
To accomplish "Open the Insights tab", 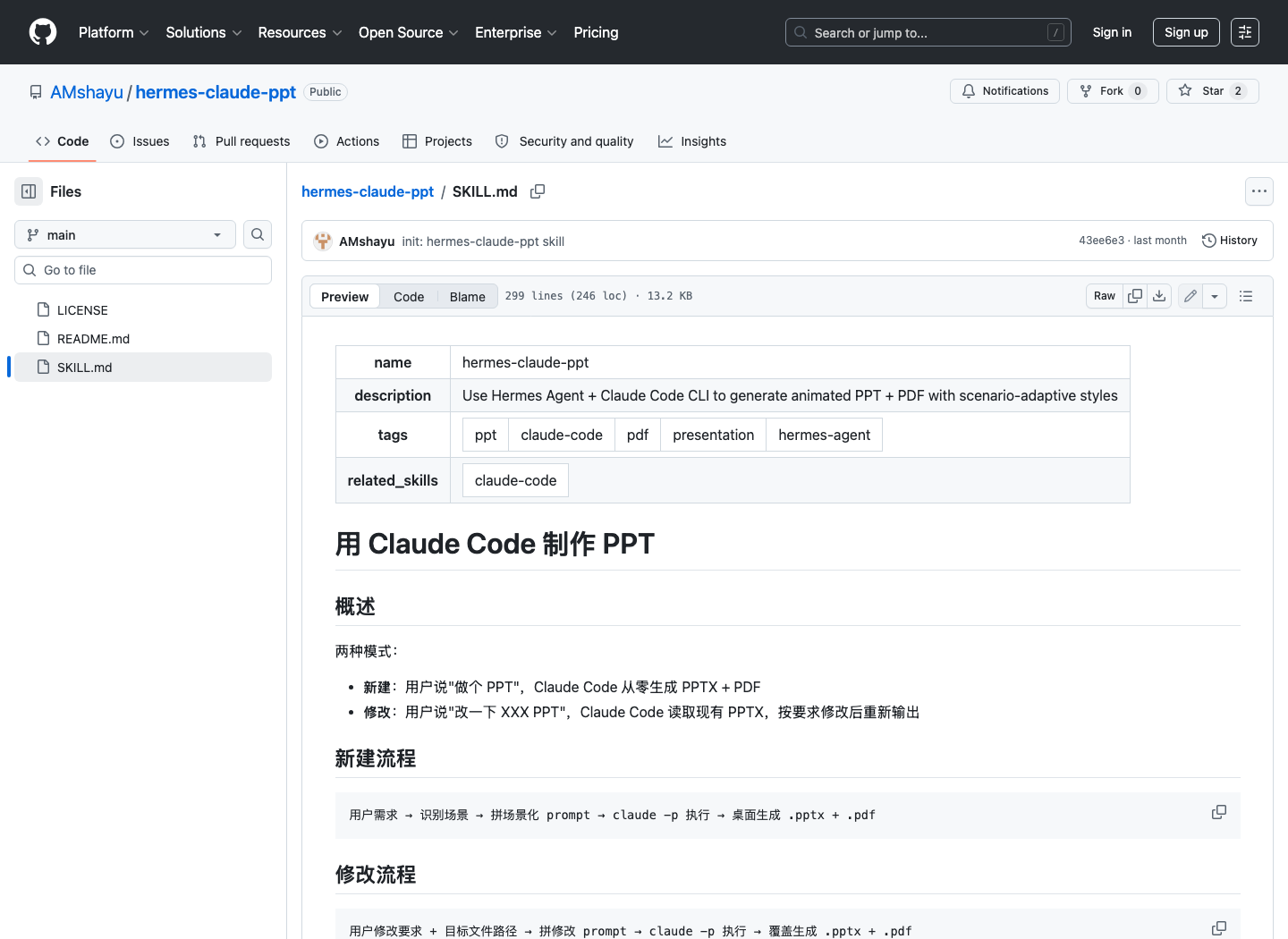I will click(x=692, y=141).
